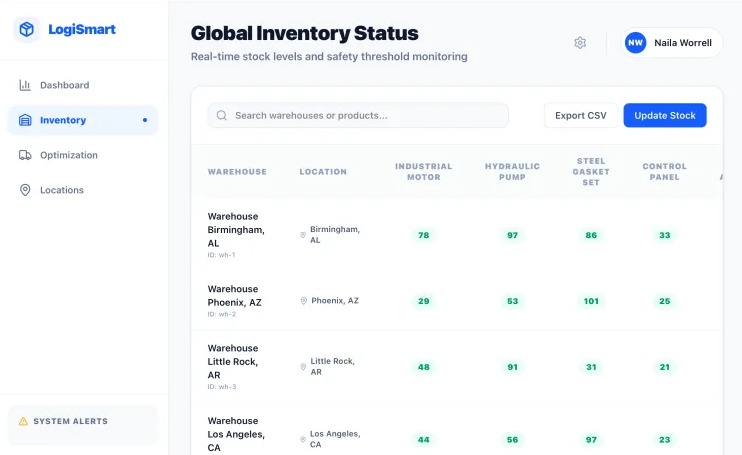Click Phoenix's Hydraulic Pump value 53

pyautogui.click(x=512, y=301)
